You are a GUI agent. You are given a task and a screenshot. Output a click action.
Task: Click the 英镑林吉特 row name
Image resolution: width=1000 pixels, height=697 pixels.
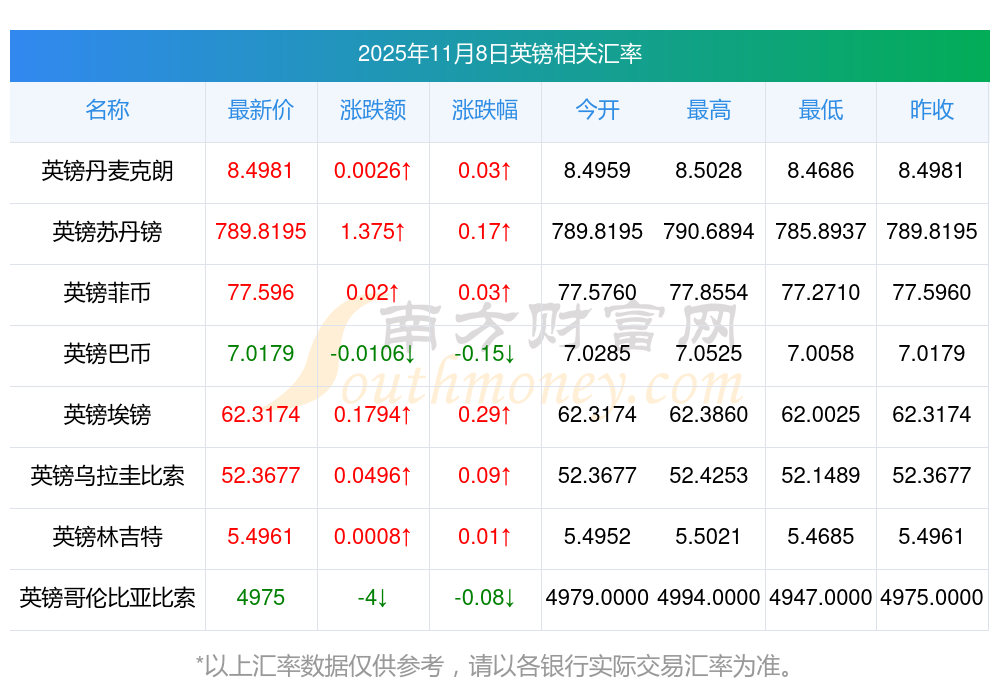(x=107, y=537)
